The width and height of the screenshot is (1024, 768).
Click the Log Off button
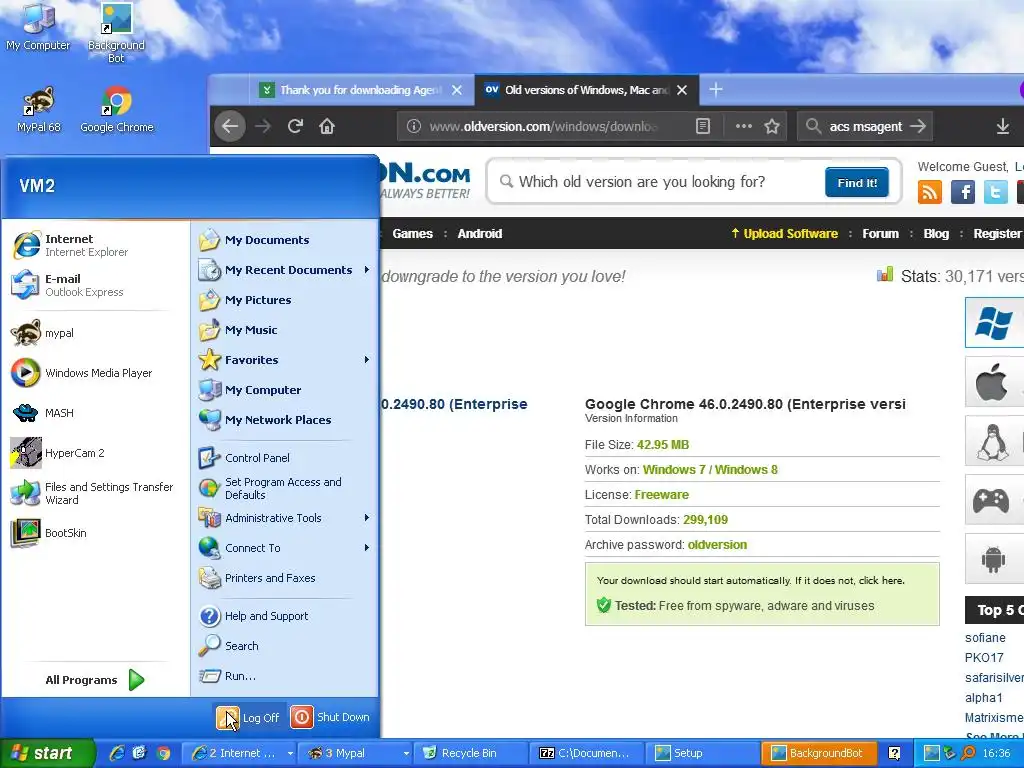pos(249,718)
